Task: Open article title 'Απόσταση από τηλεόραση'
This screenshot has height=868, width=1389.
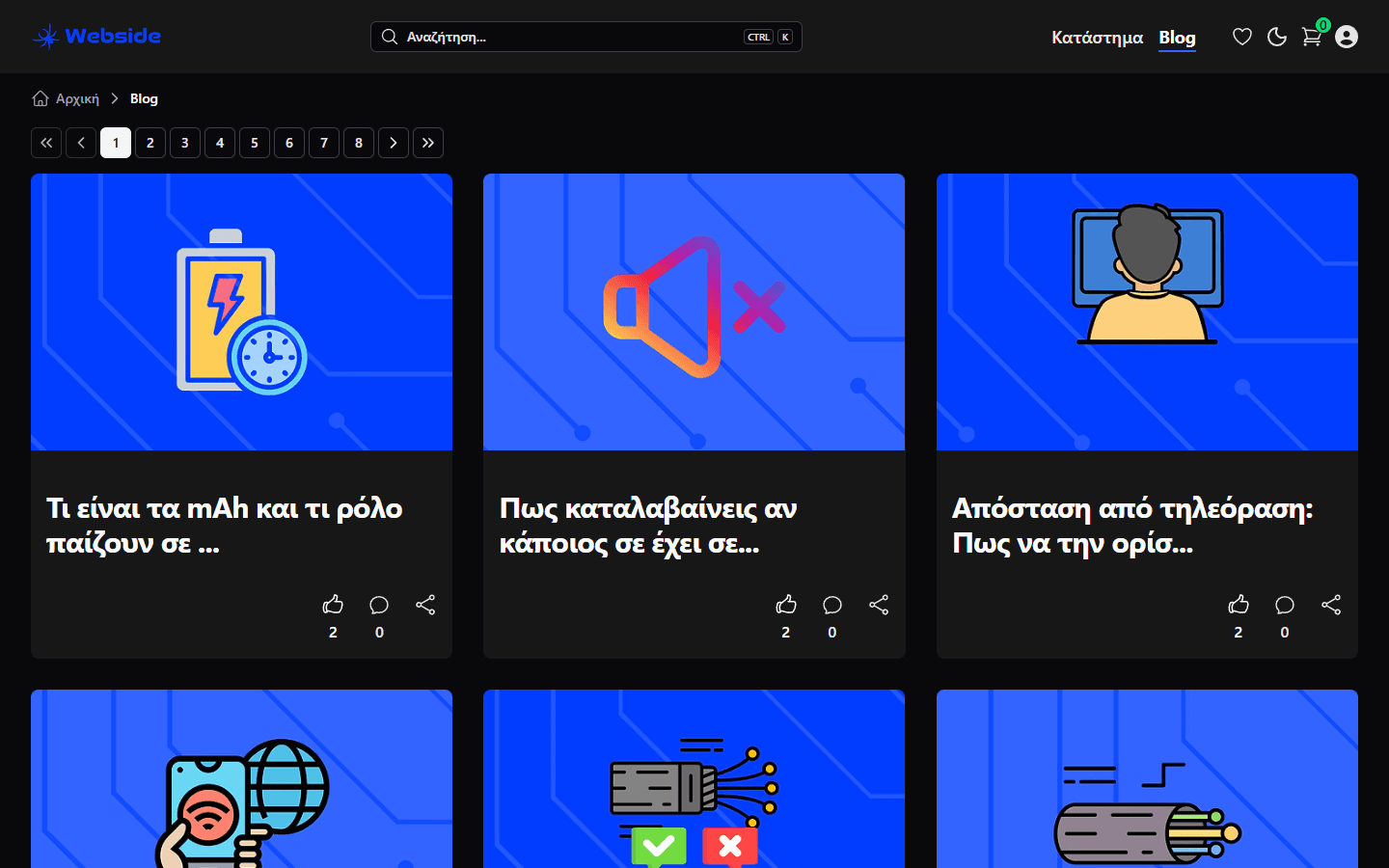Action: (1132, 526)
